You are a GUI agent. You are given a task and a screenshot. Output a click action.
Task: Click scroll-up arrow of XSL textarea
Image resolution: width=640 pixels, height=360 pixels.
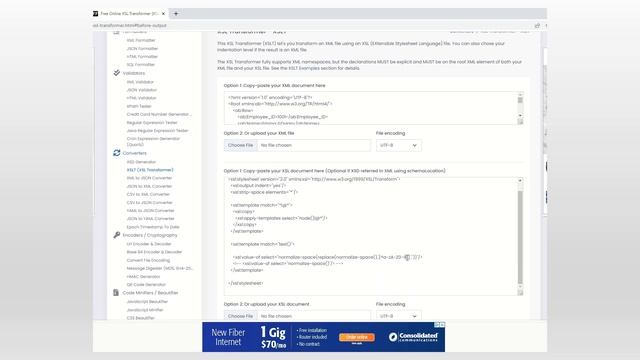[x=520, y=180]
